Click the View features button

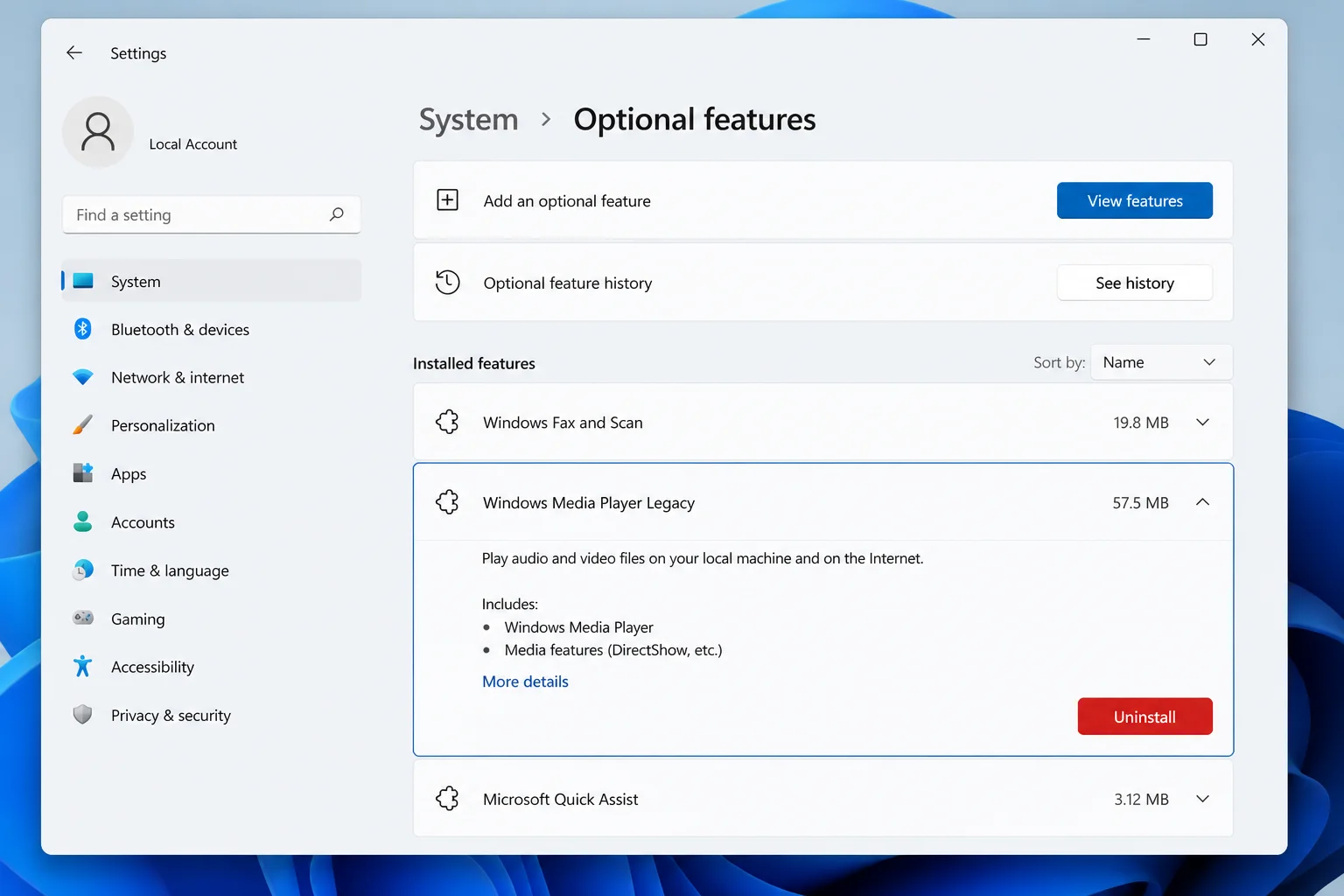pos(1135,200)
